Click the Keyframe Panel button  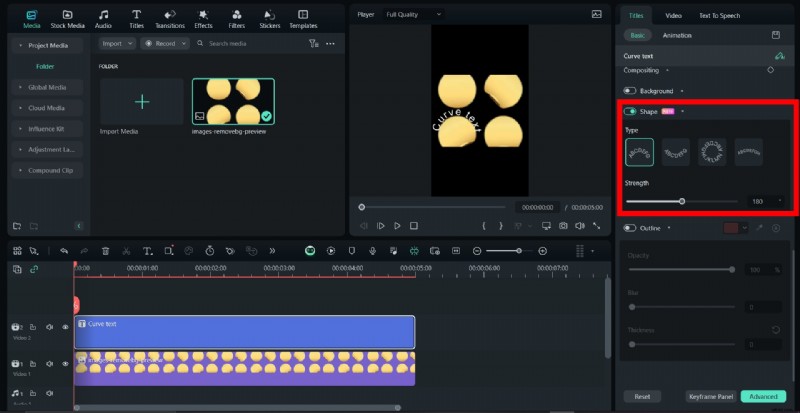(x=711, y=397)
